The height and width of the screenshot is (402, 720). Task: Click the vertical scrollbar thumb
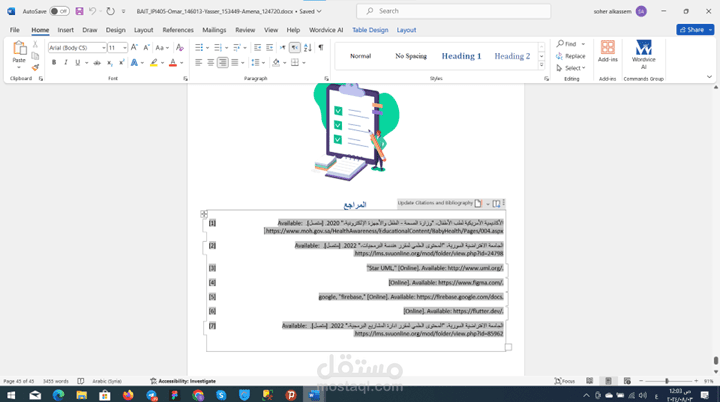click(715, 360)
